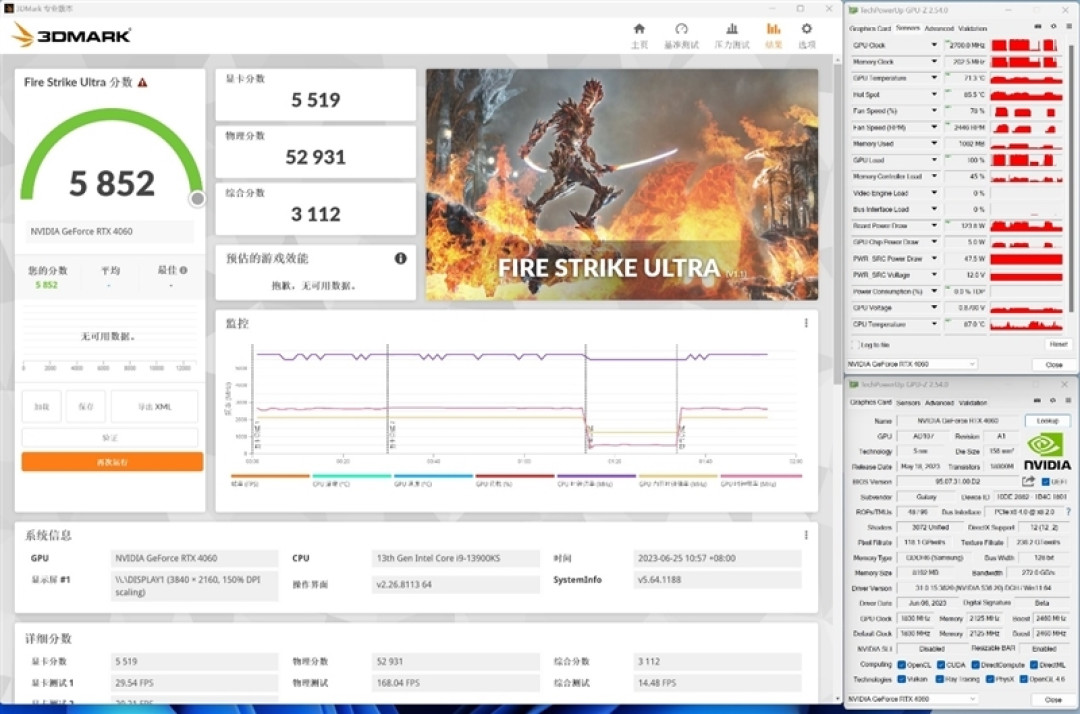This screenshot has width=1080, height=714.
Task: Open the 3DMark Home tab icon
Action: tap(639, 29)
